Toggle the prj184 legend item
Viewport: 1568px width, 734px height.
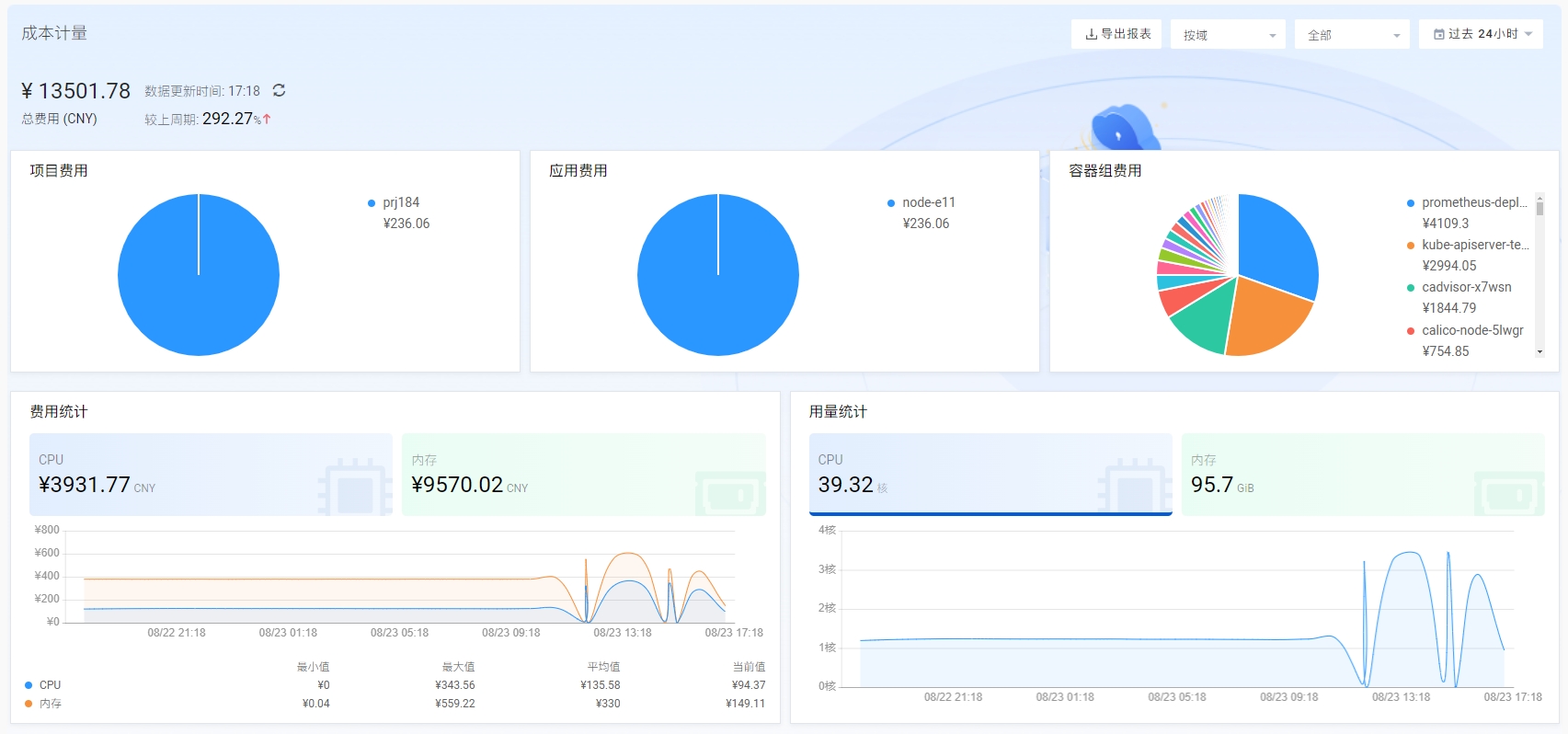400,202
